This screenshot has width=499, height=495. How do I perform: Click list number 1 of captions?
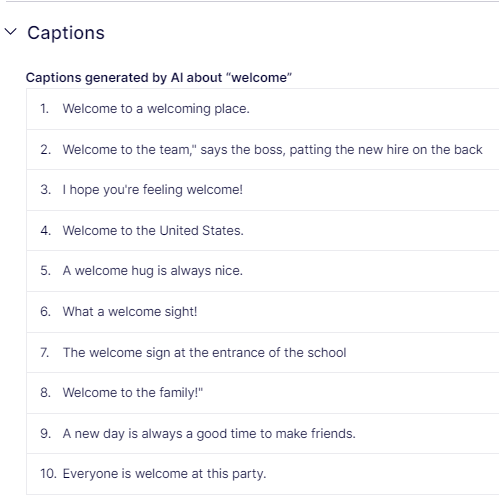coord(45,109)
